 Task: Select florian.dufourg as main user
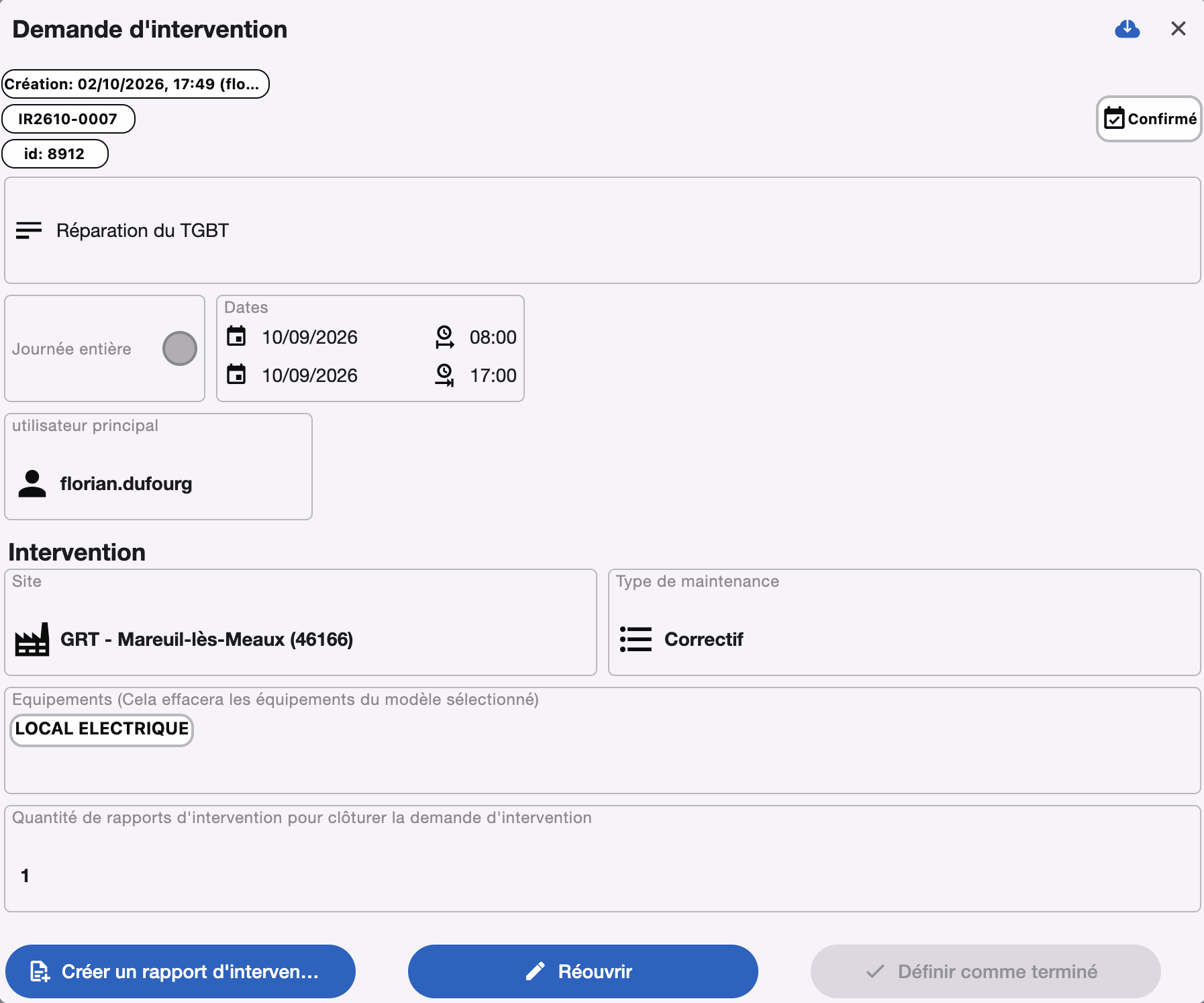click(126, 483)
